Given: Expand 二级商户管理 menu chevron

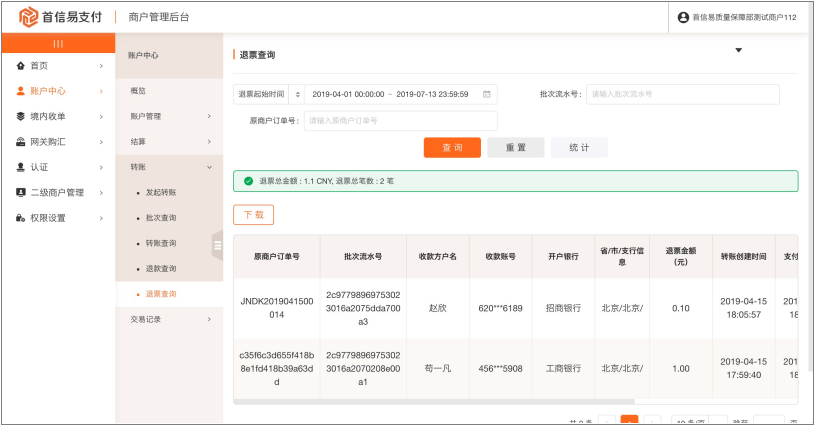Looking at the screenshot, I should [x=101, y=193].
